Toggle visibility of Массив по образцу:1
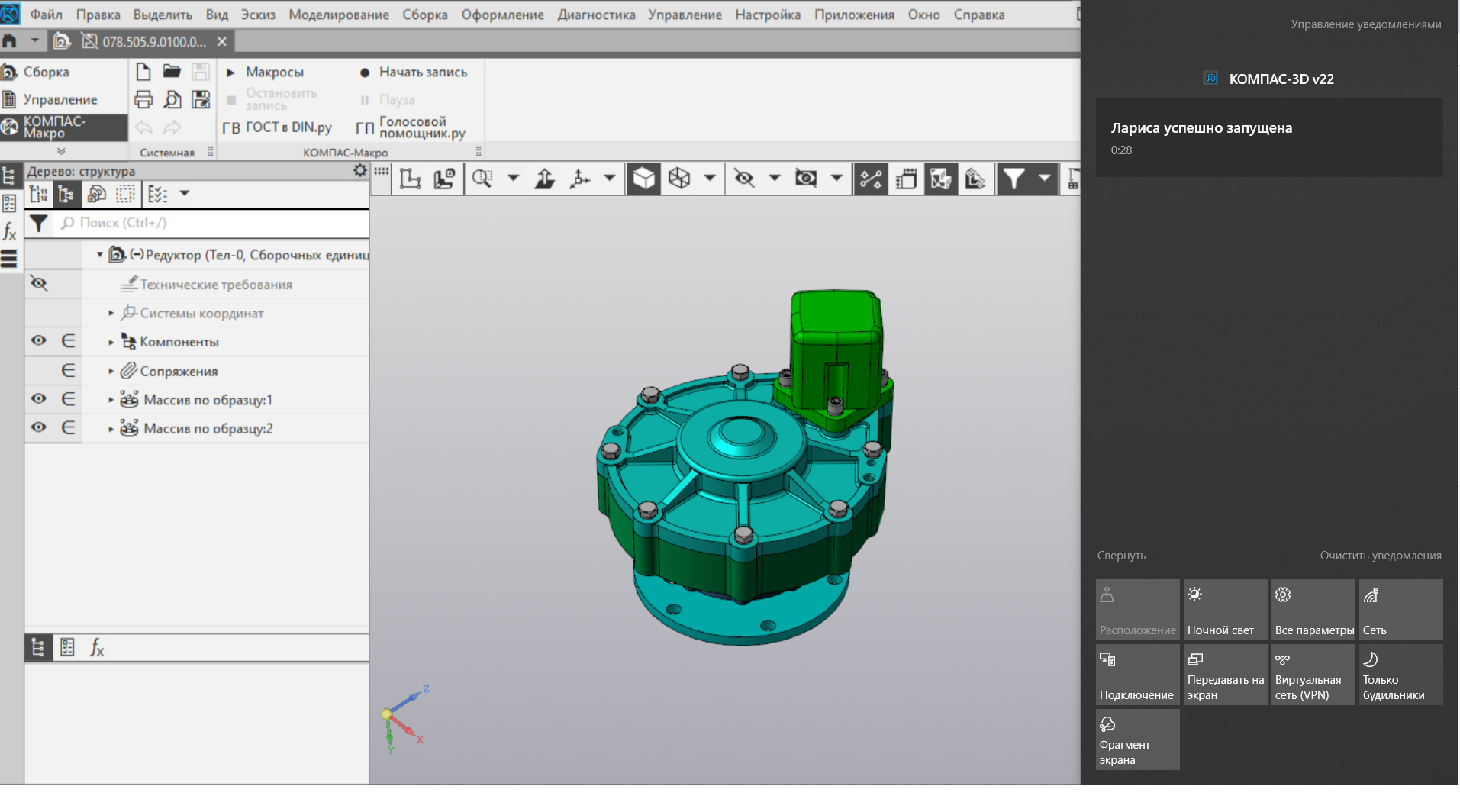This screenshot has width=1460, height=812. point(39,399)
